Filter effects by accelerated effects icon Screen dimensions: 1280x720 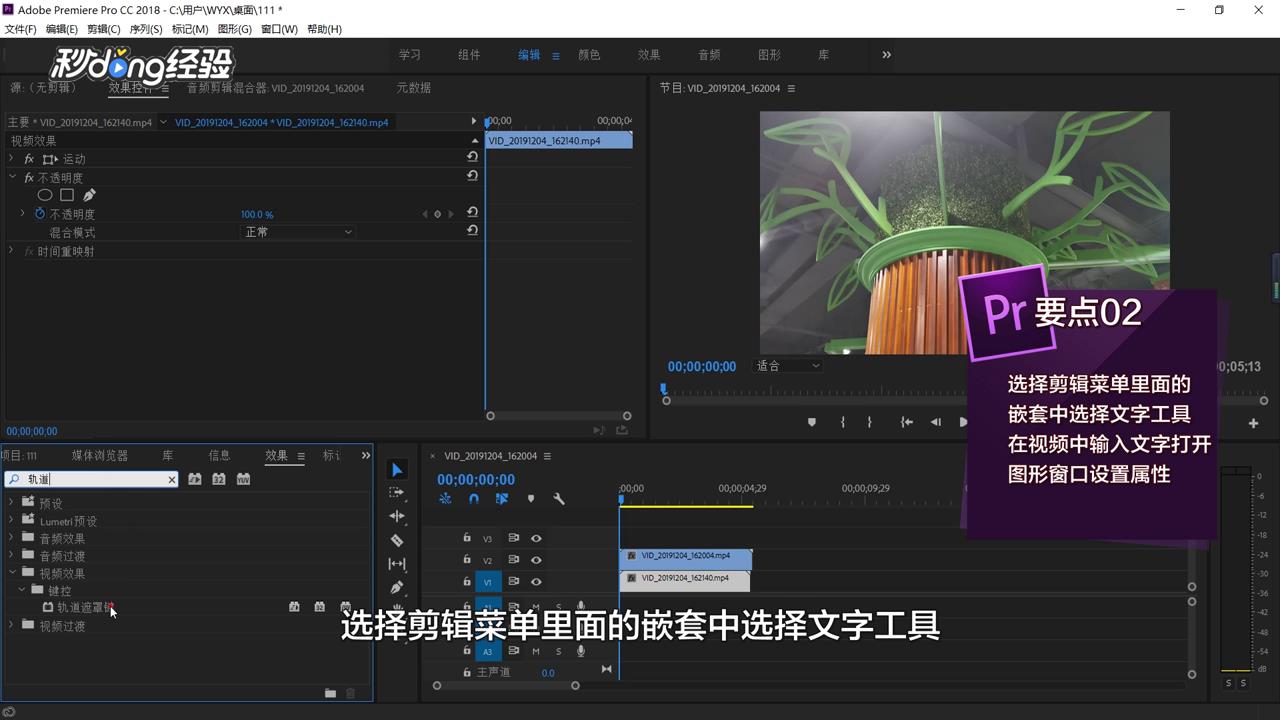195,479
